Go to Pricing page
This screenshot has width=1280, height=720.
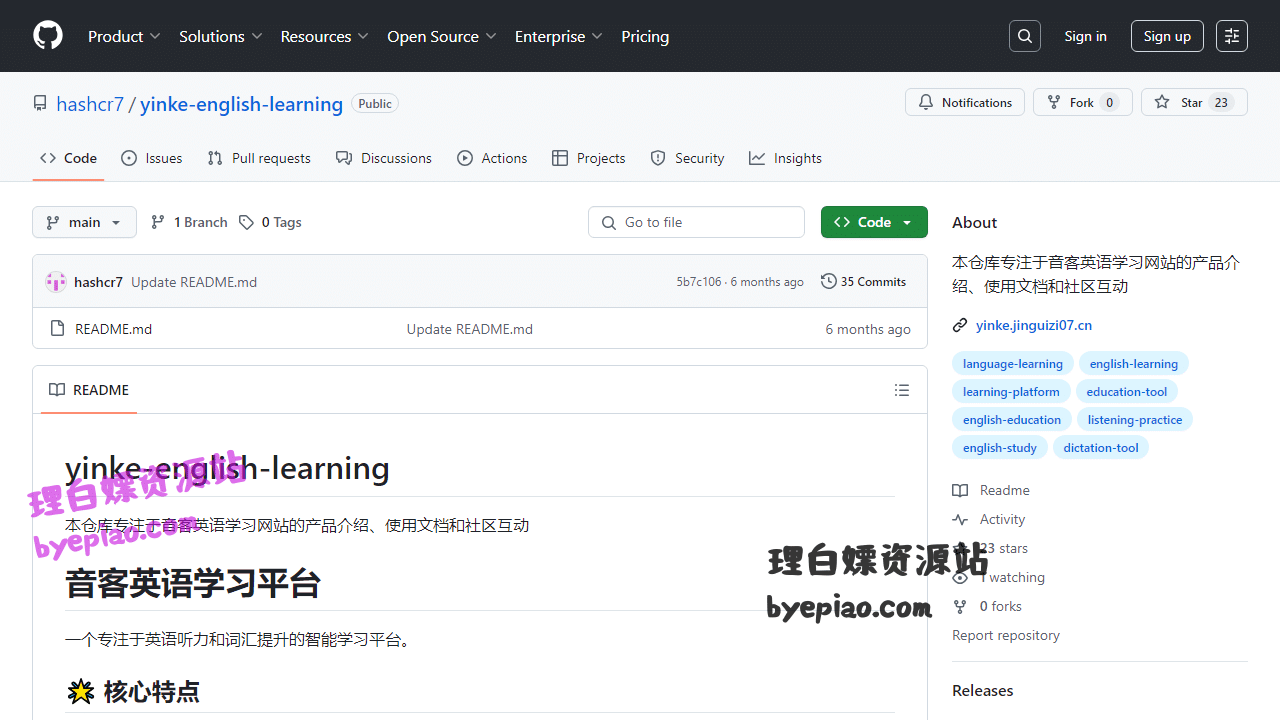point(645,36)
